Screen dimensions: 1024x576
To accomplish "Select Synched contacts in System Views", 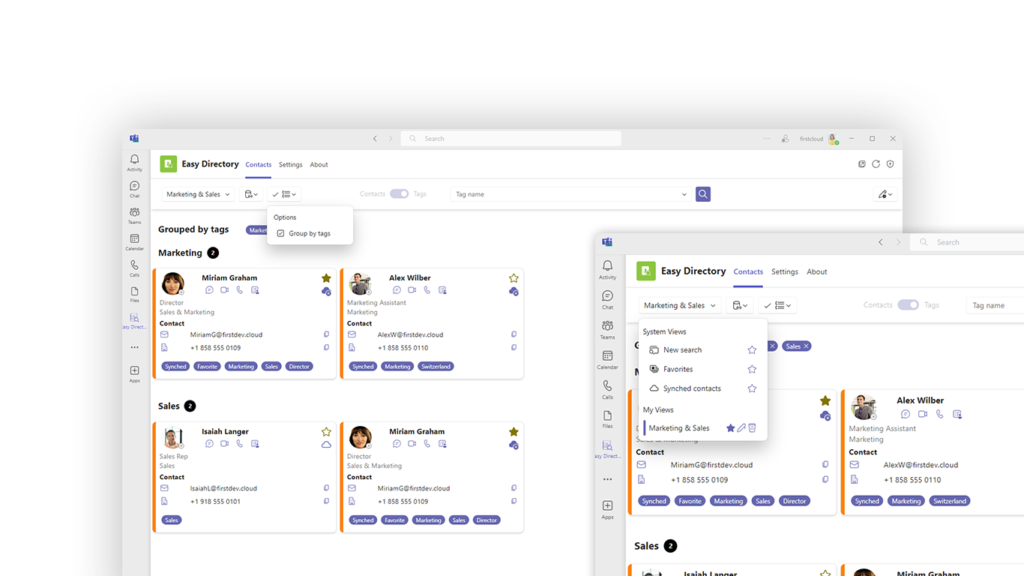I will (692, 389).
